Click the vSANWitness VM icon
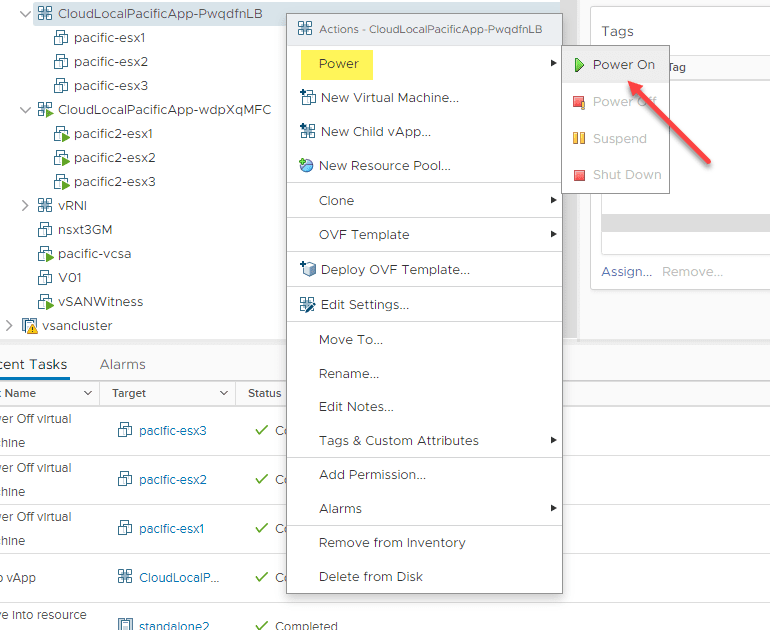The image size is (770, 630). pos(44,302)
